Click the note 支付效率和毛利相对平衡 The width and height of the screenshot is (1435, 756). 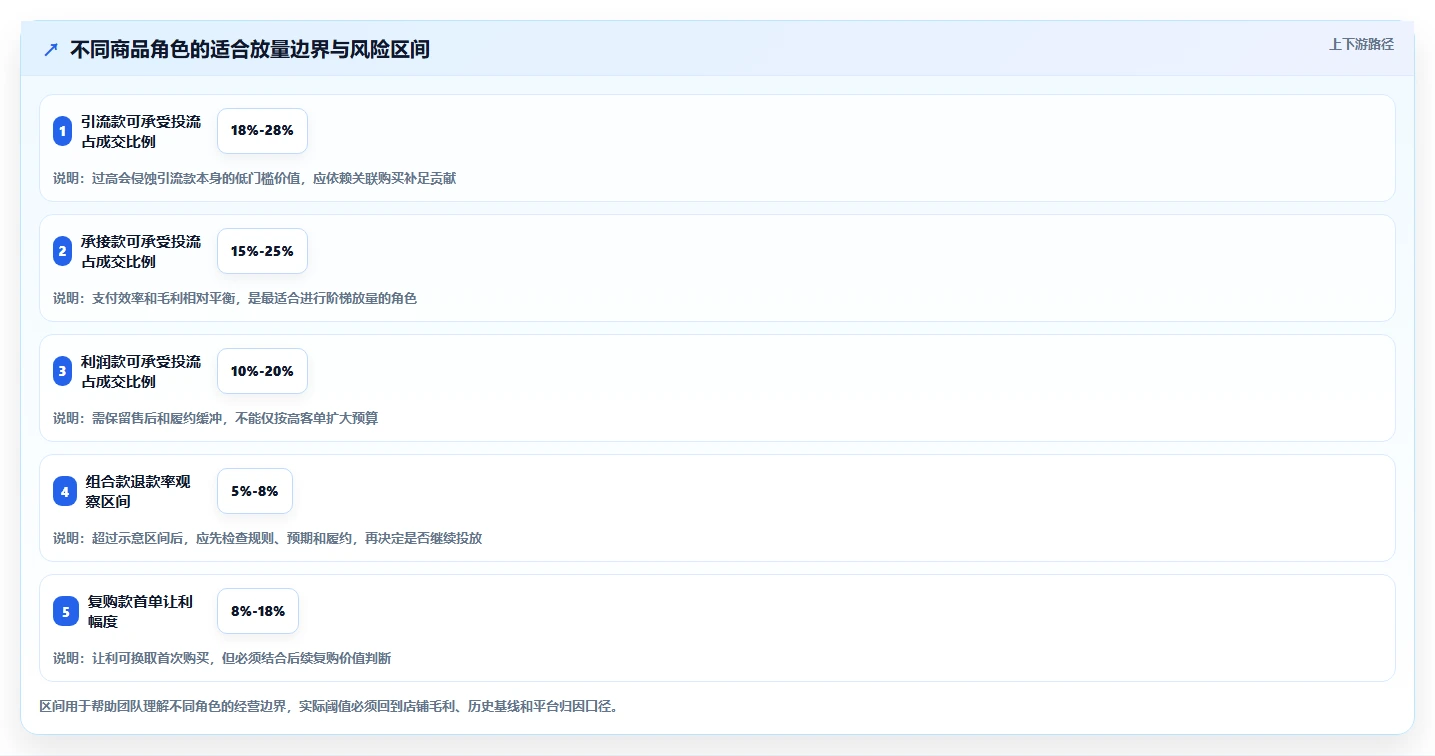pos(165,298)
